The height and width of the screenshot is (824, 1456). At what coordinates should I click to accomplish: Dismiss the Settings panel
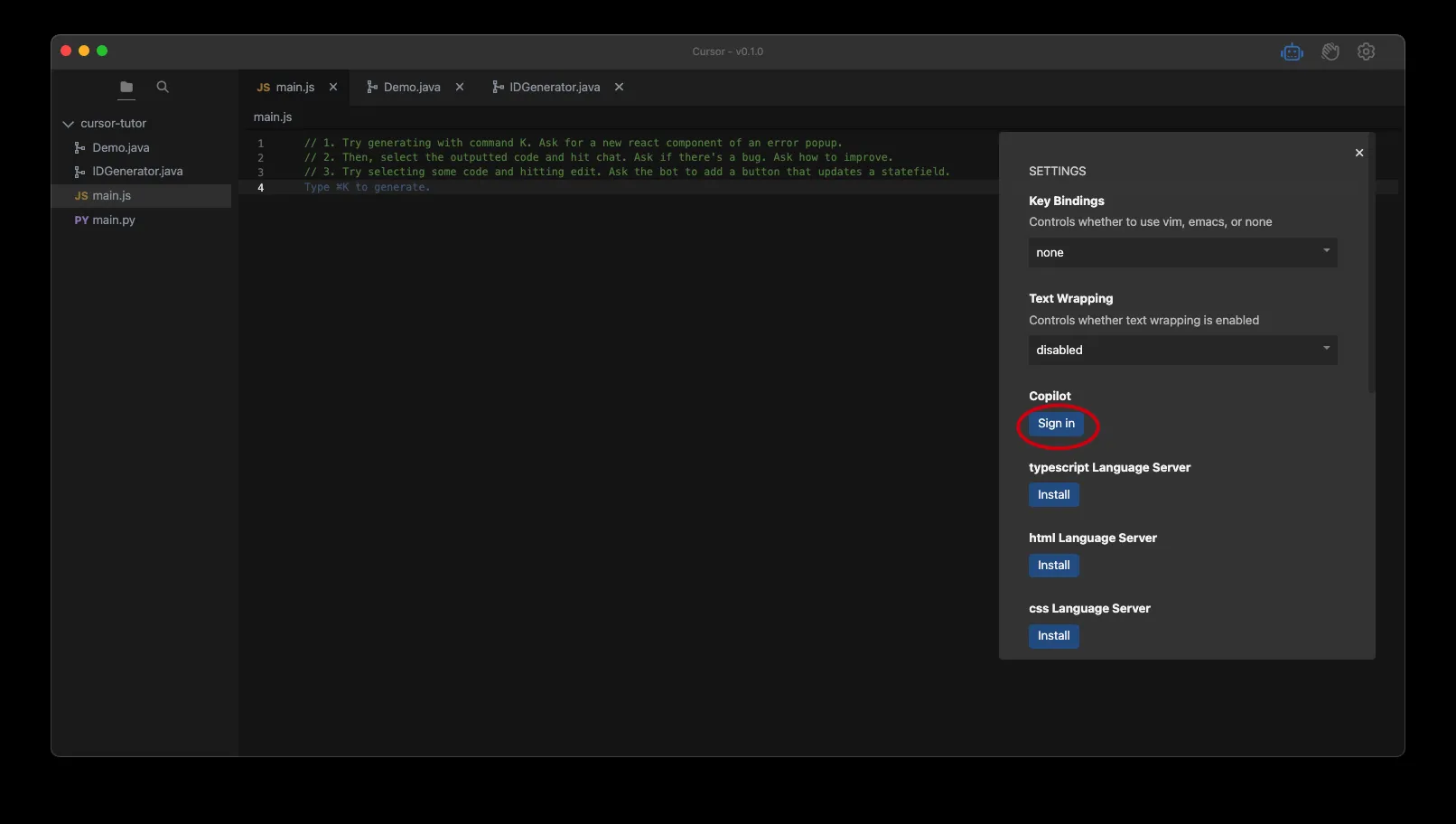[1358, 154]
